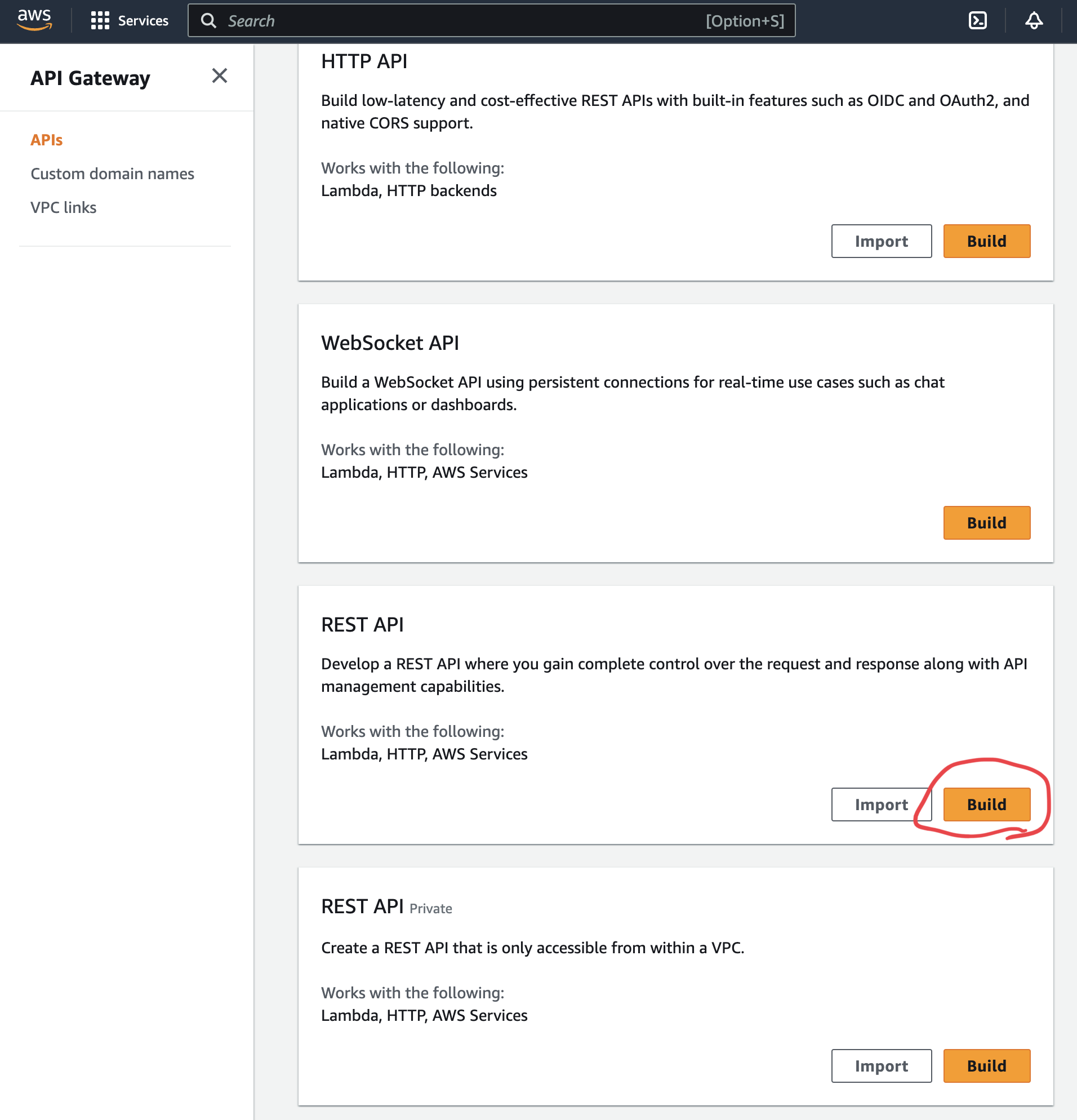Screen dimensions: 1077x1120
Task: Select APIs in the sidebar
Action: click(x=46, y=140)
